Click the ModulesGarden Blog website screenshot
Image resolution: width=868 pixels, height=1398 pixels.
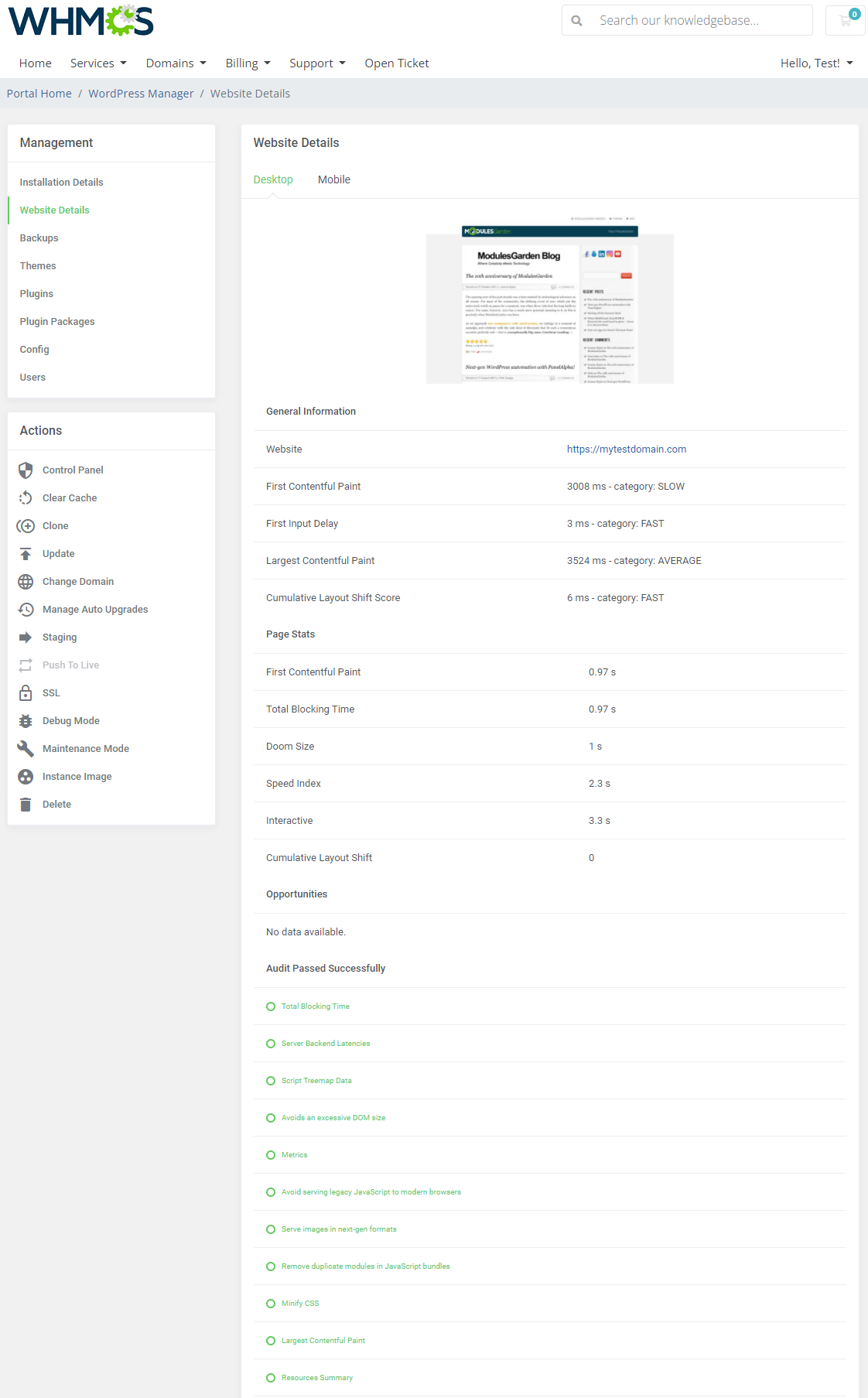pos(549,300)
